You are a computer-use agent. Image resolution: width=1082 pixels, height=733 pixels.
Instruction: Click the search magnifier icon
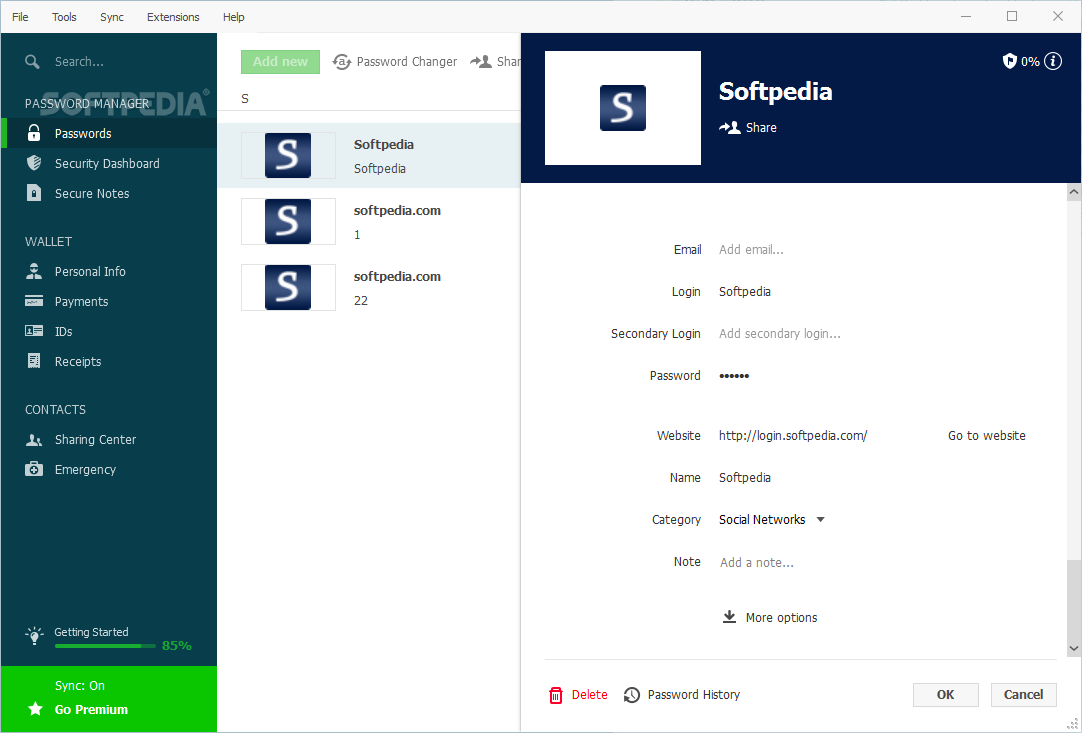tap(32, 62)
